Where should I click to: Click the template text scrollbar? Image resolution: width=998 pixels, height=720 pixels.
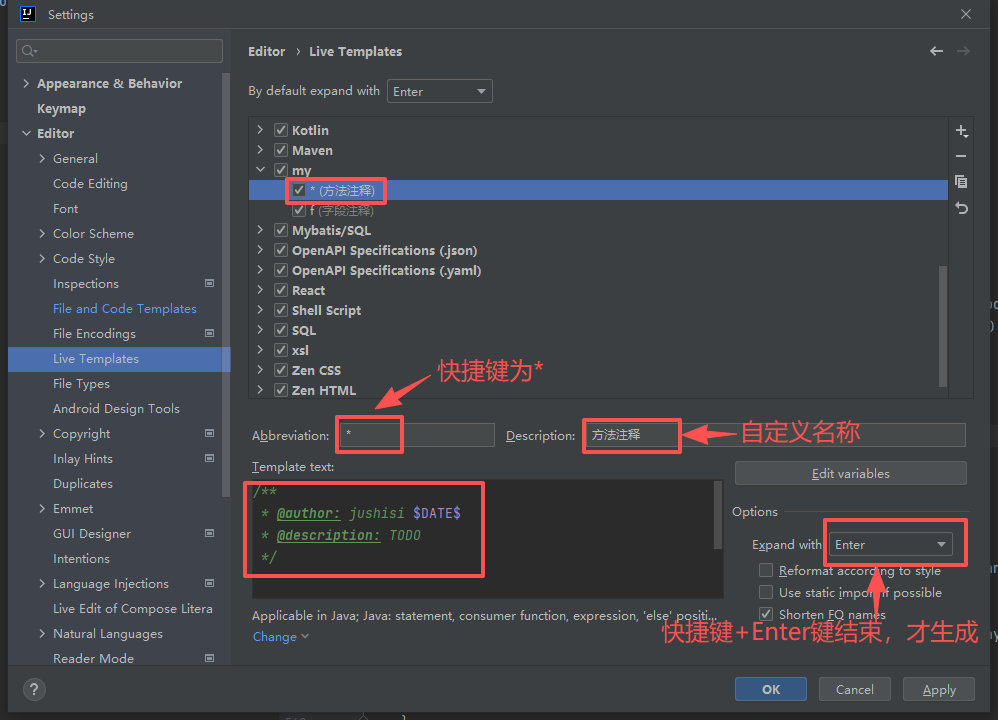coord(718,514)
